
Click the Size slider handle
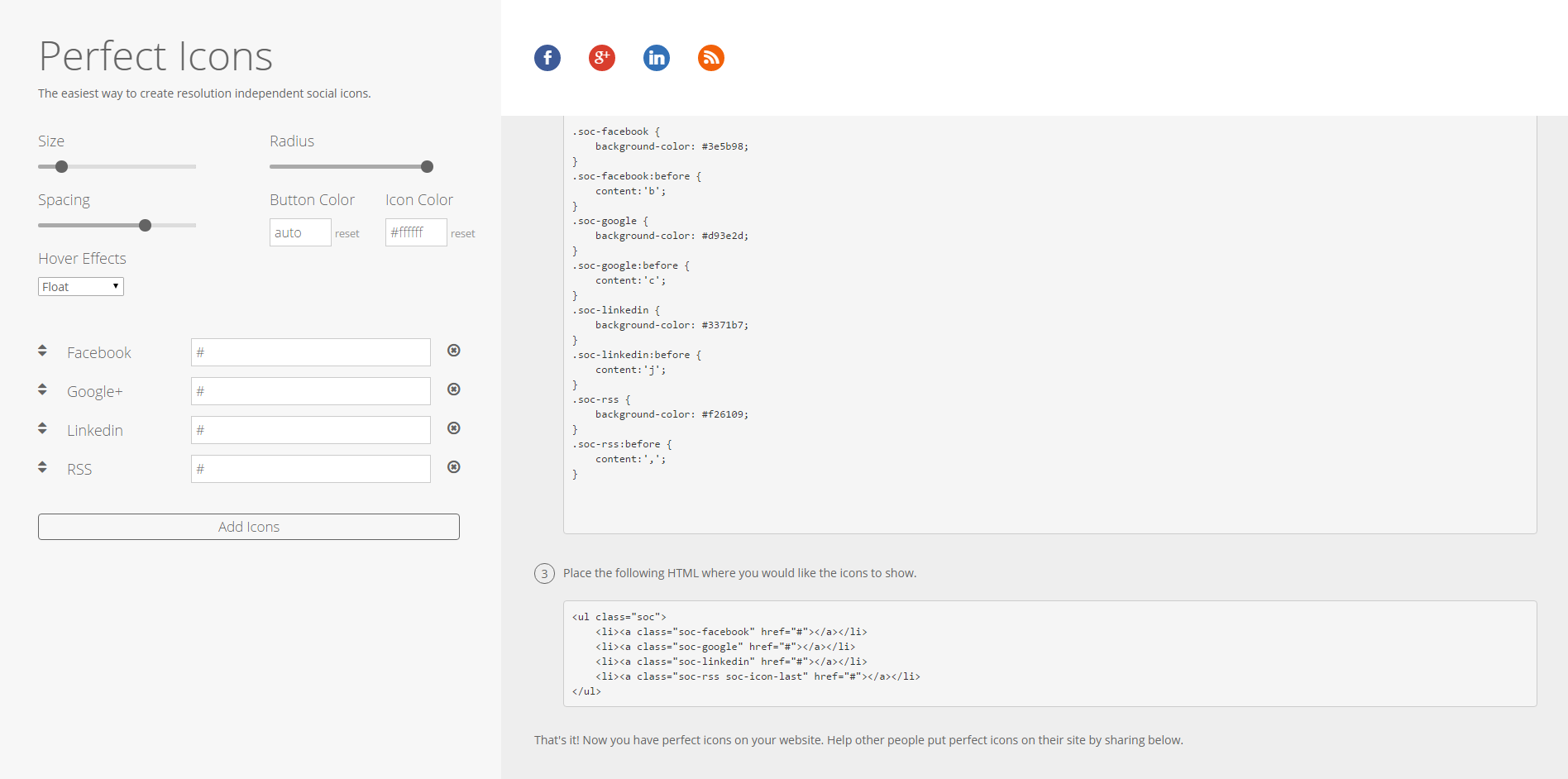coord(61,166)
